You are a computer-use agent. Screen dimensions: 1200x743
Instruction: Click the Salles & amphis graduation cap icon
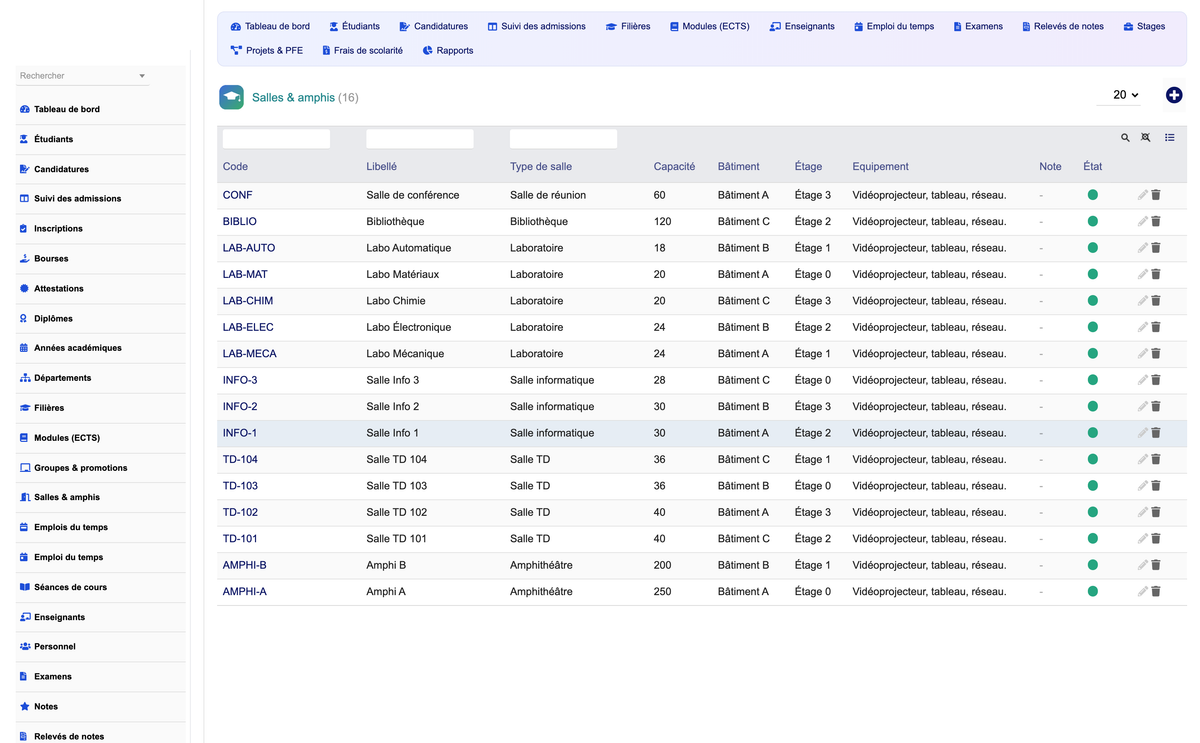click(x=232, y=97)
